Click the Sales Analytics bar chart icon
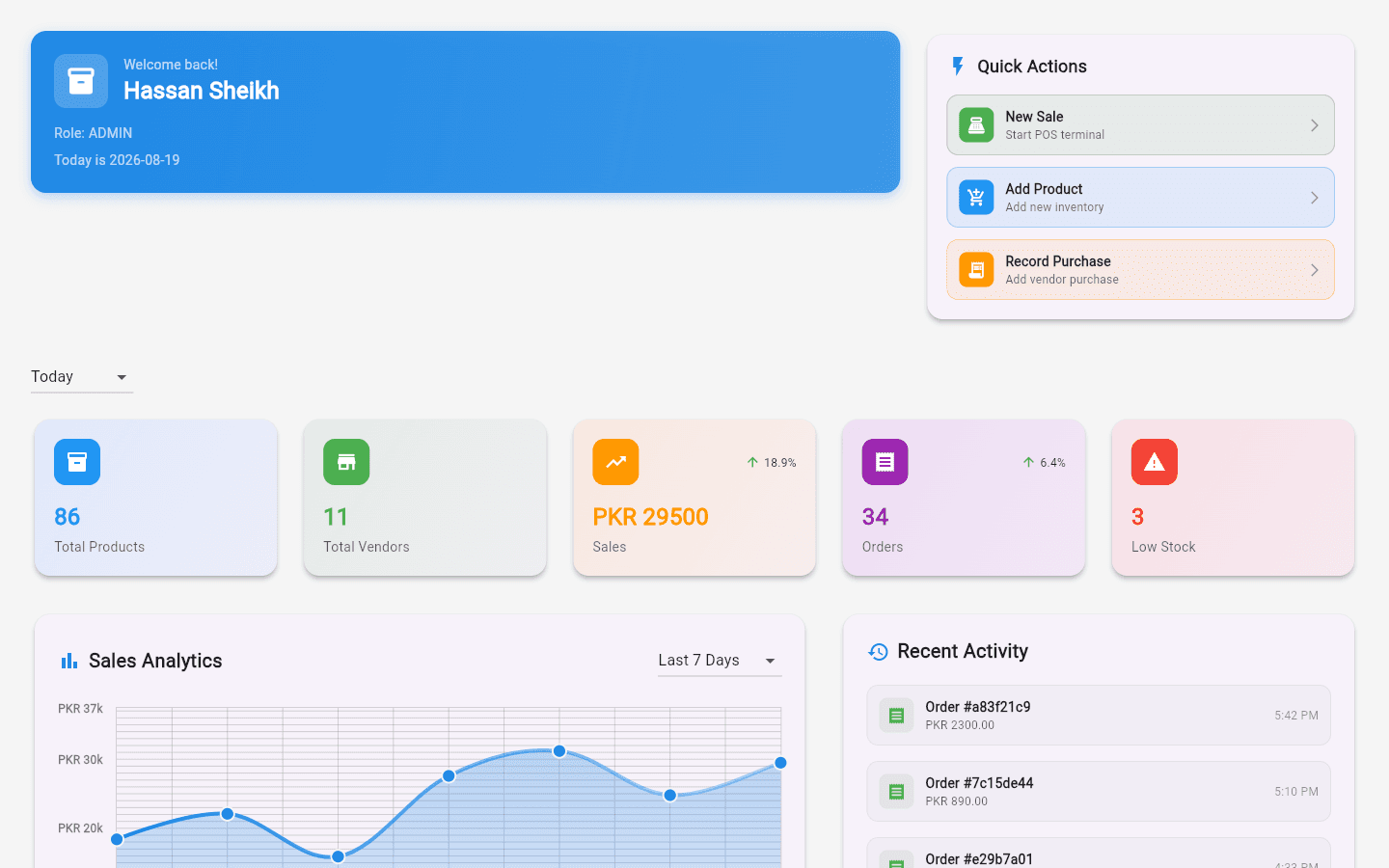The height and width of the screenshot is (868, 1389). click(x=69, y=661)
